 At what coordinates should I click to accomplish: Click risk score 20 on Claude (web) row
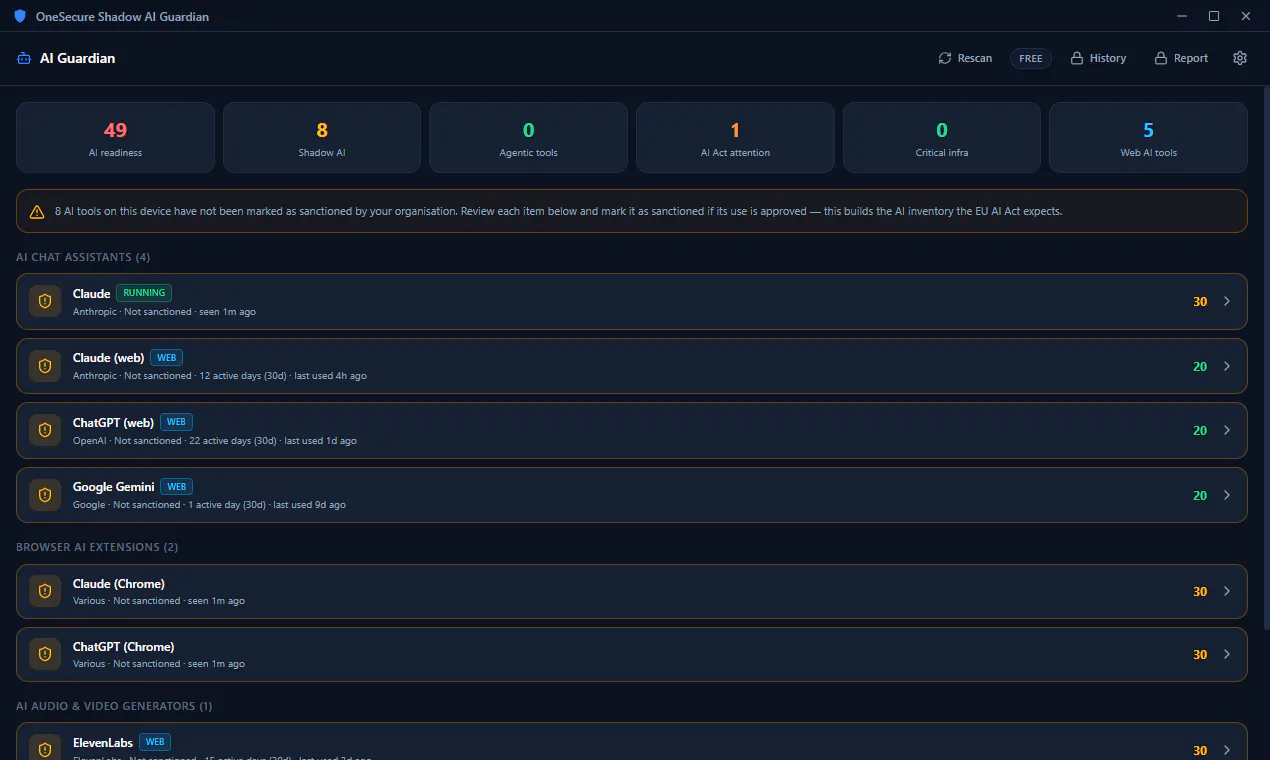pyautogui.click(x=1200, y=366)
